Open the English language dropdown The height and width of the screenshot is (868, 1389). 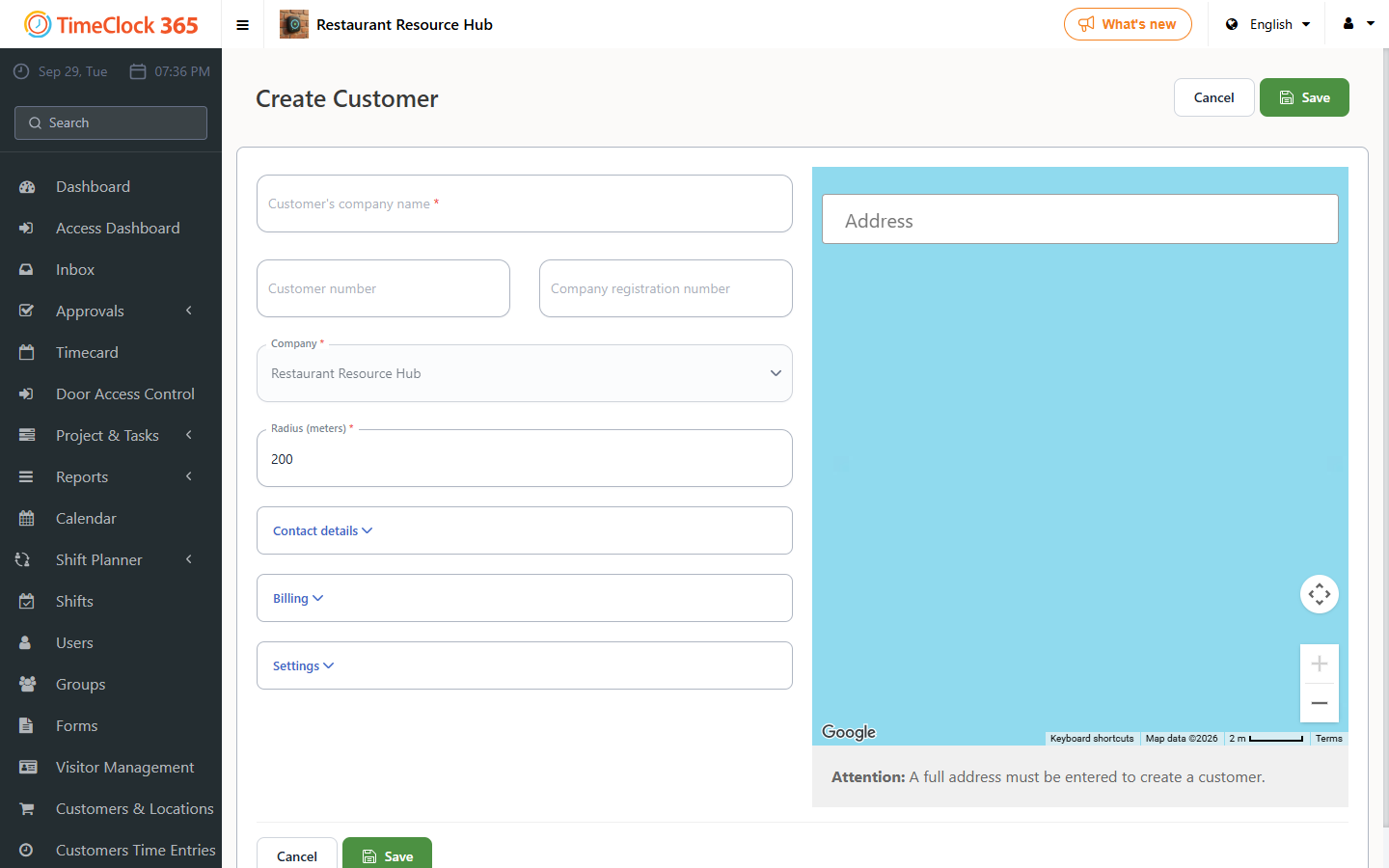[1268, 24]
